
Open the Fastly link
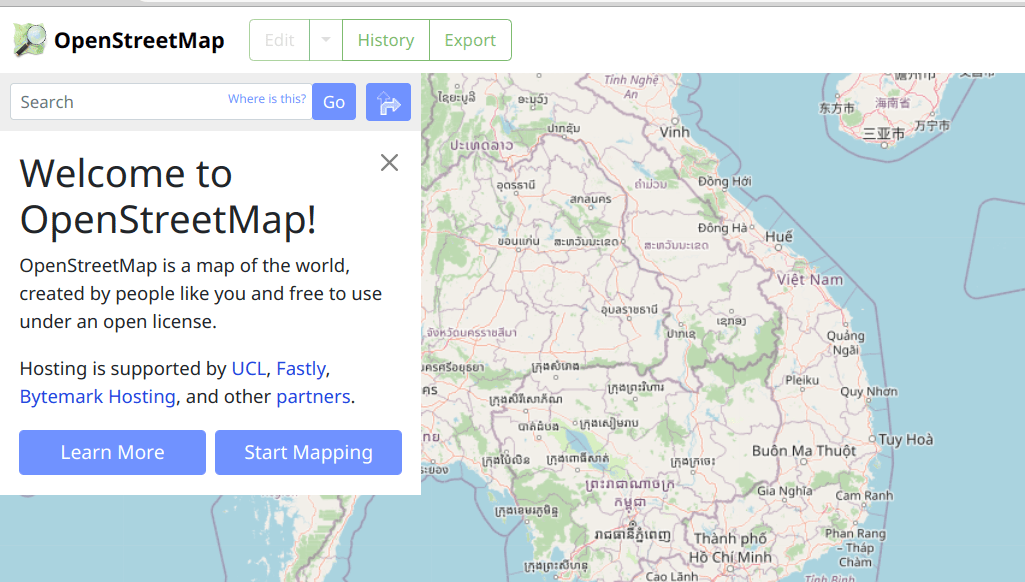(301, 369)
